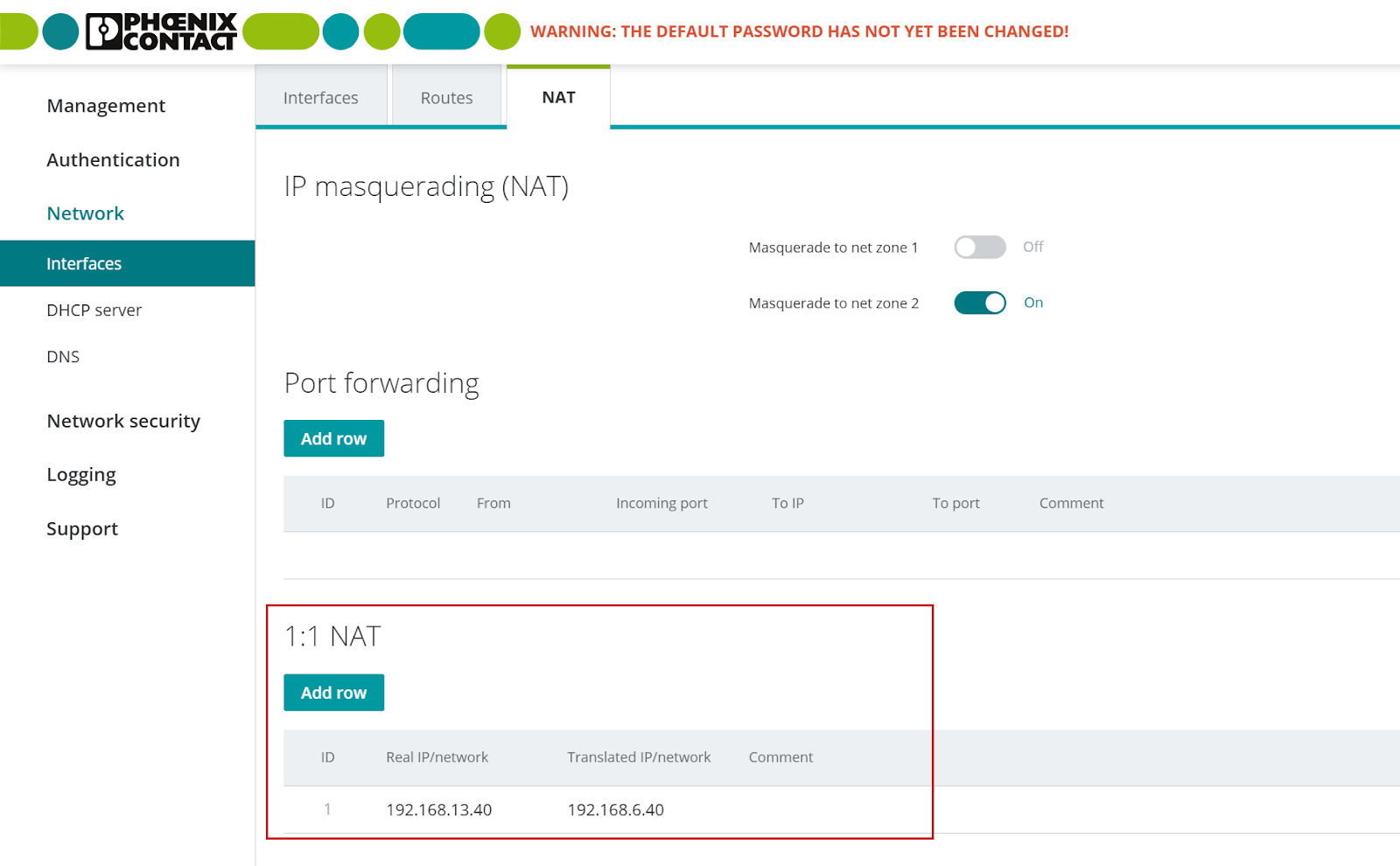
Task: Click the Phoenix Contact logo
Action: (x=161, y=31)
